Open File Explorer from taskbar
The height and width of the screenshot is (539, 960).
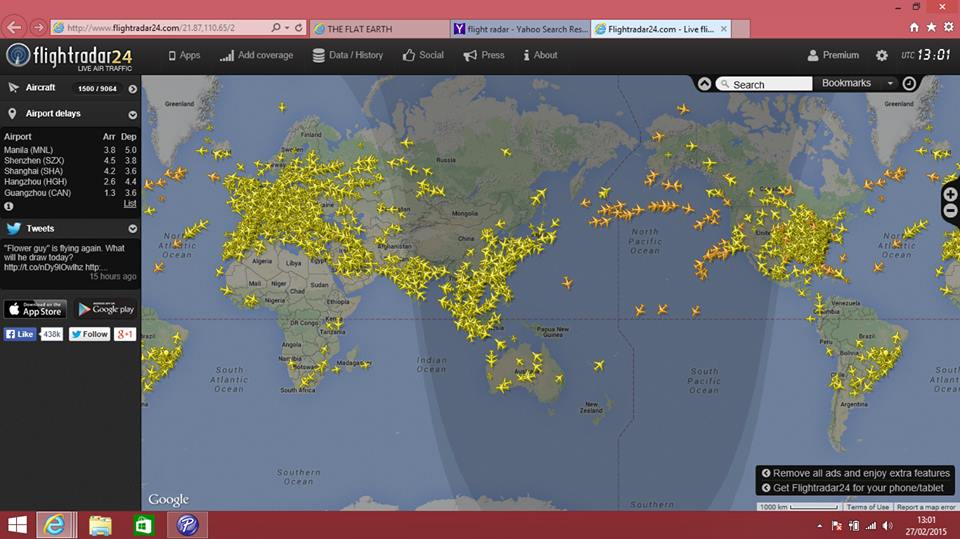[x=100, y=526]
